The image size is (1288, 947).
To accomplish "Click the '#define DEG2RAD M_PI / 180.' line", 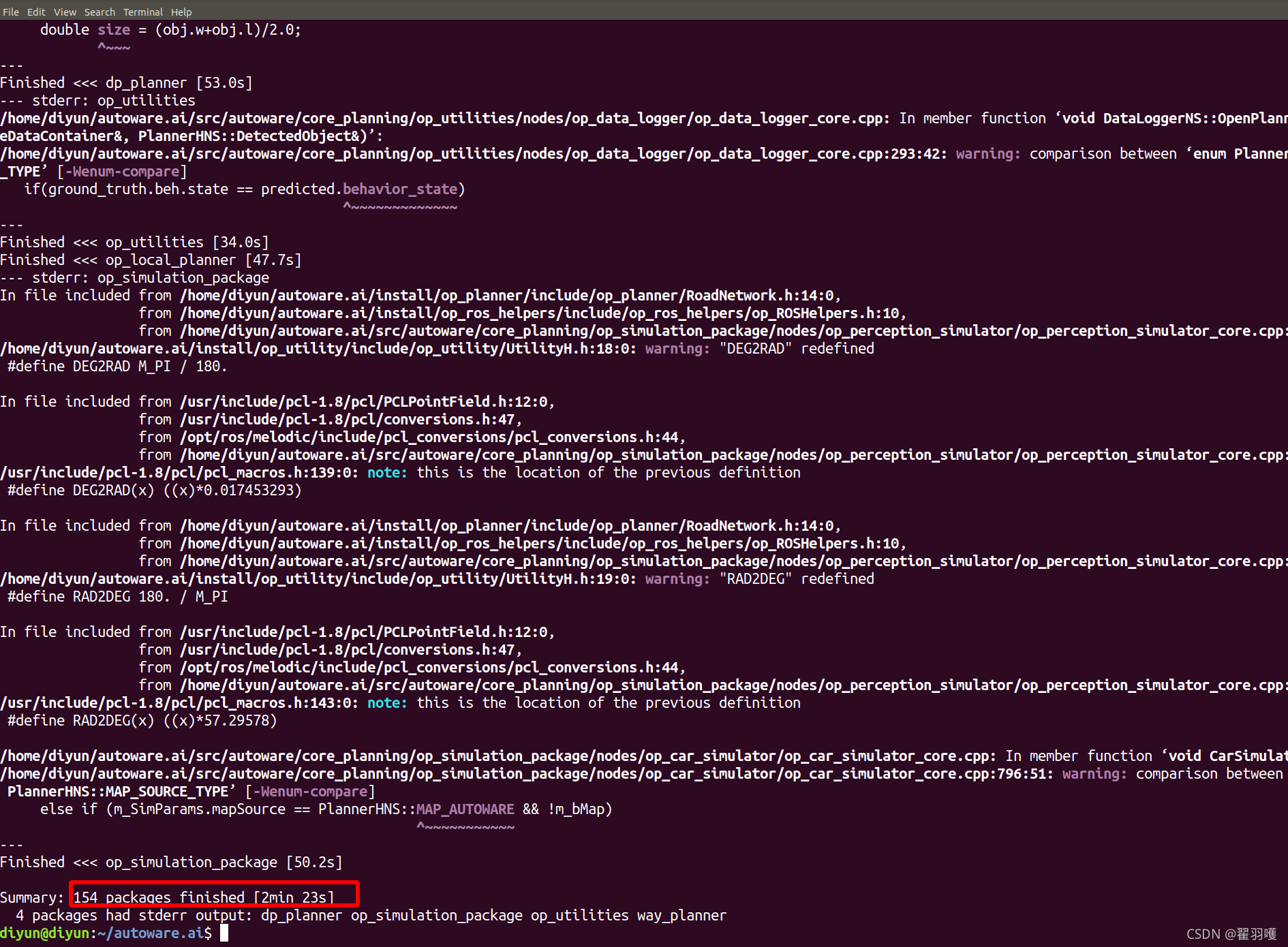I will tap(117, 366).
